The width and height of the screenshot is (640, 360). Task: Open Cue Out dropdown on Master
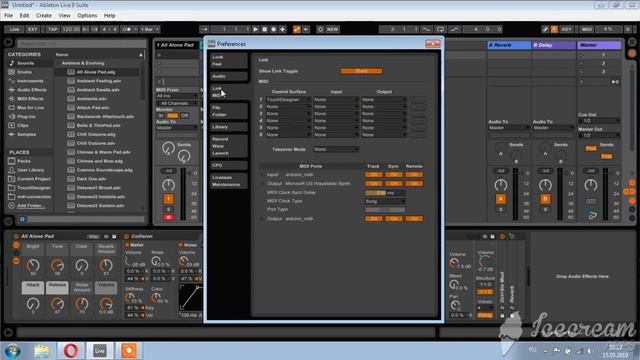coord(599,121)
